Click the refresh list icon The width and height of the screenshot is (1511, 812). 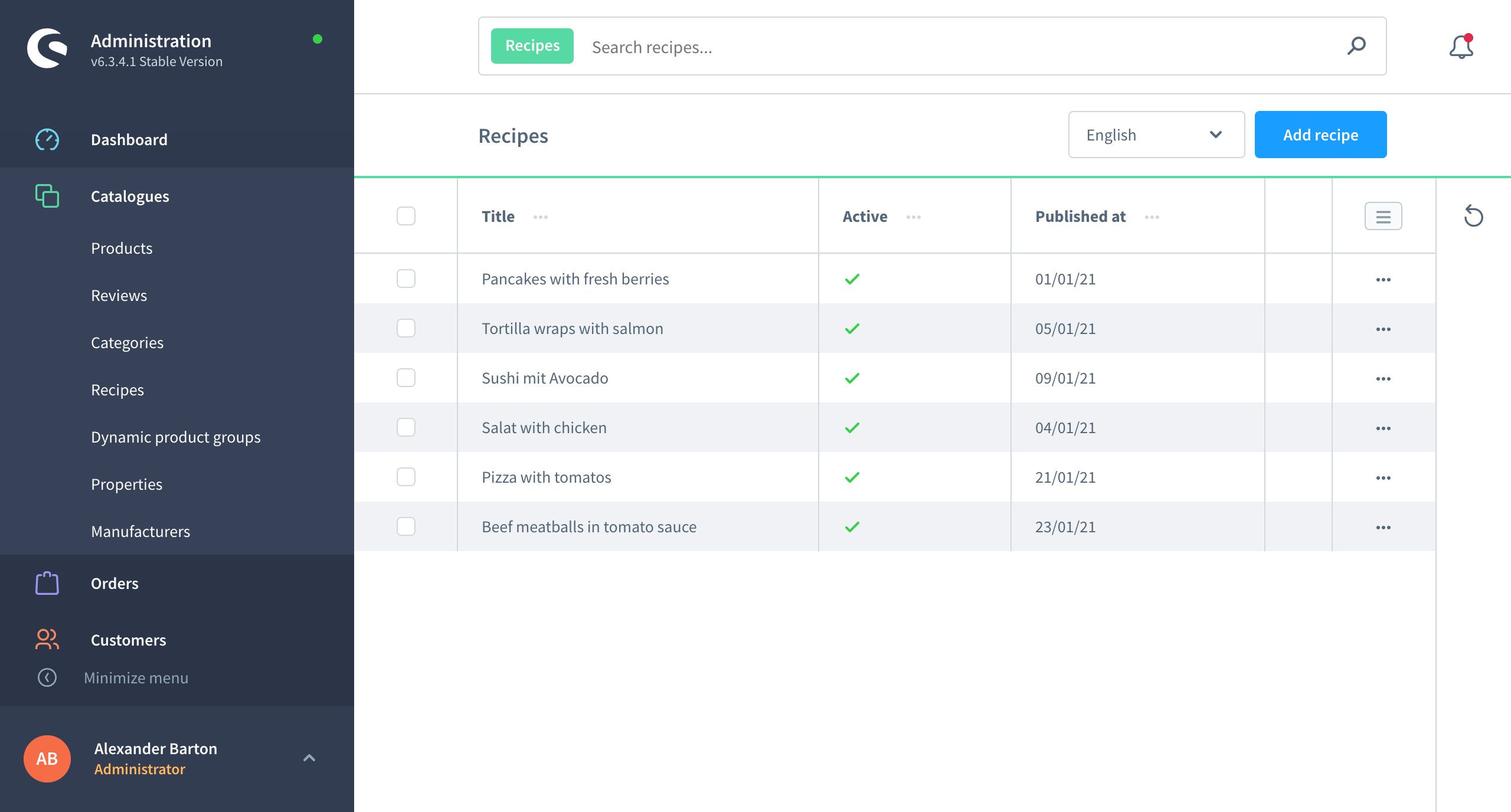point(1473,217)
